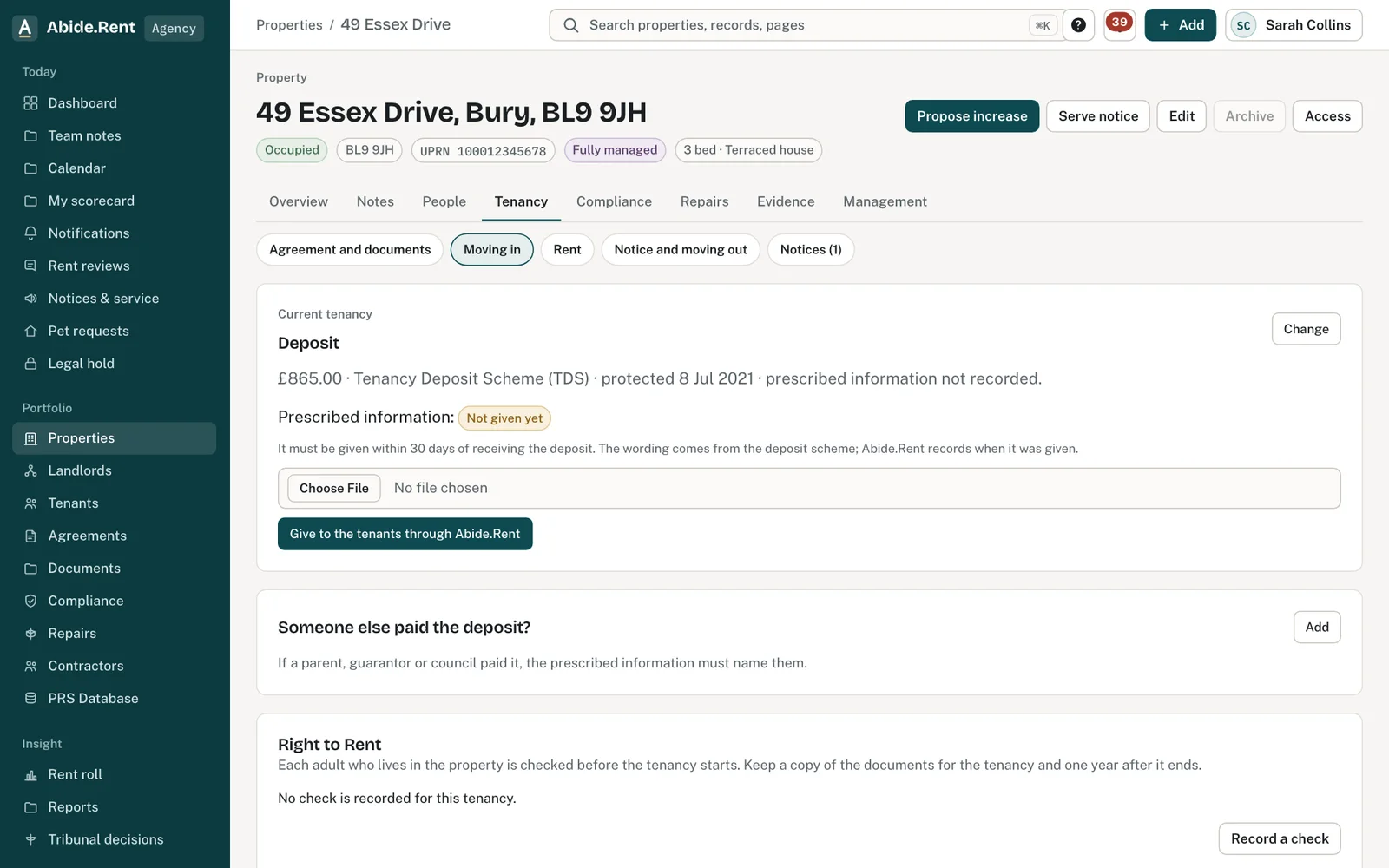Click the Edit property button
The height and width of the screenshot is (868, 1389).
1182,116
